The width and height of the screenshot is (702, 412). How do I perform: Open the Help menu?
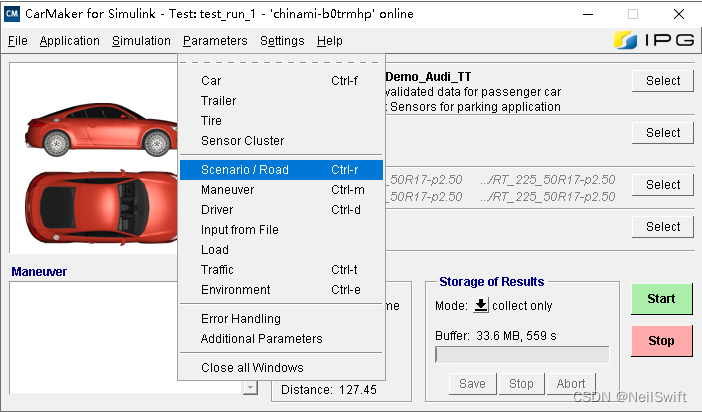click(x=330, y=41)
